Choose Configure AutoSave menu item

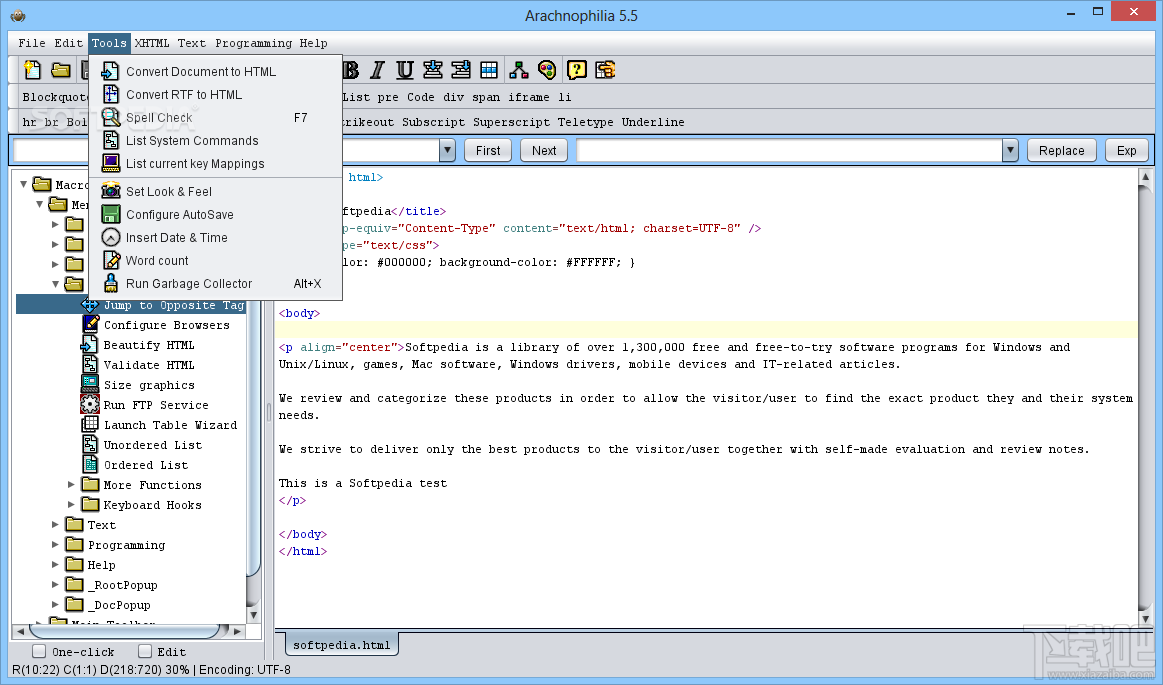click(x=179, y=214)
